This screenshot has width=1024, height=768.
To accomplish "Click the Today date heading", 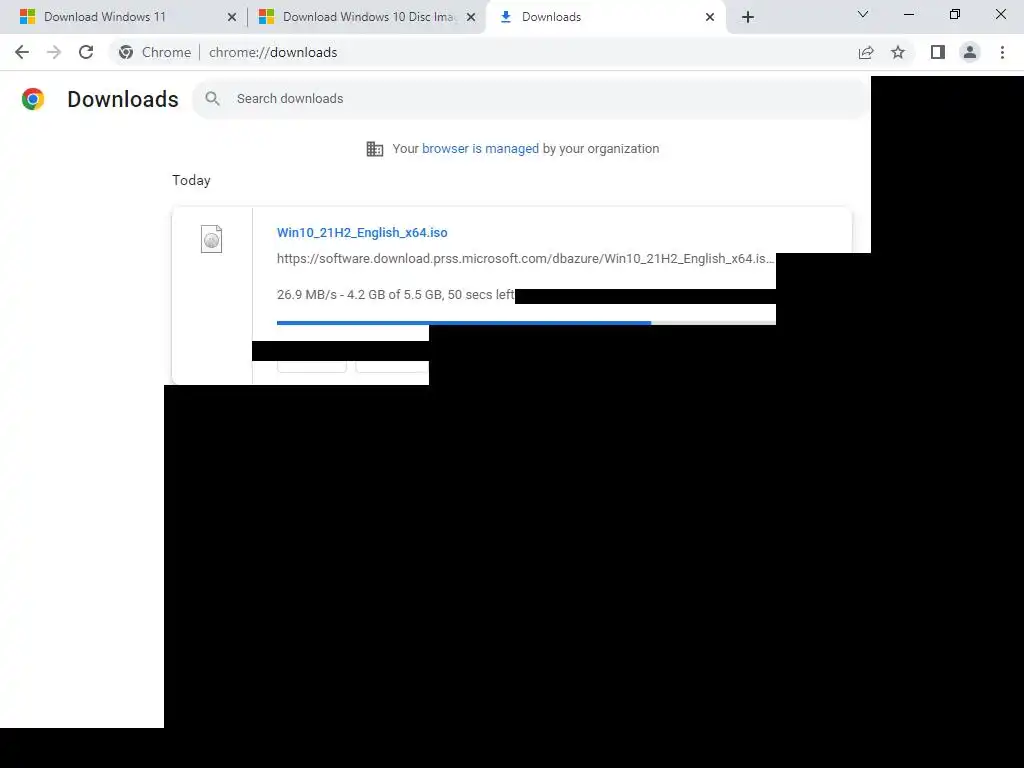I will coord(191,180).
